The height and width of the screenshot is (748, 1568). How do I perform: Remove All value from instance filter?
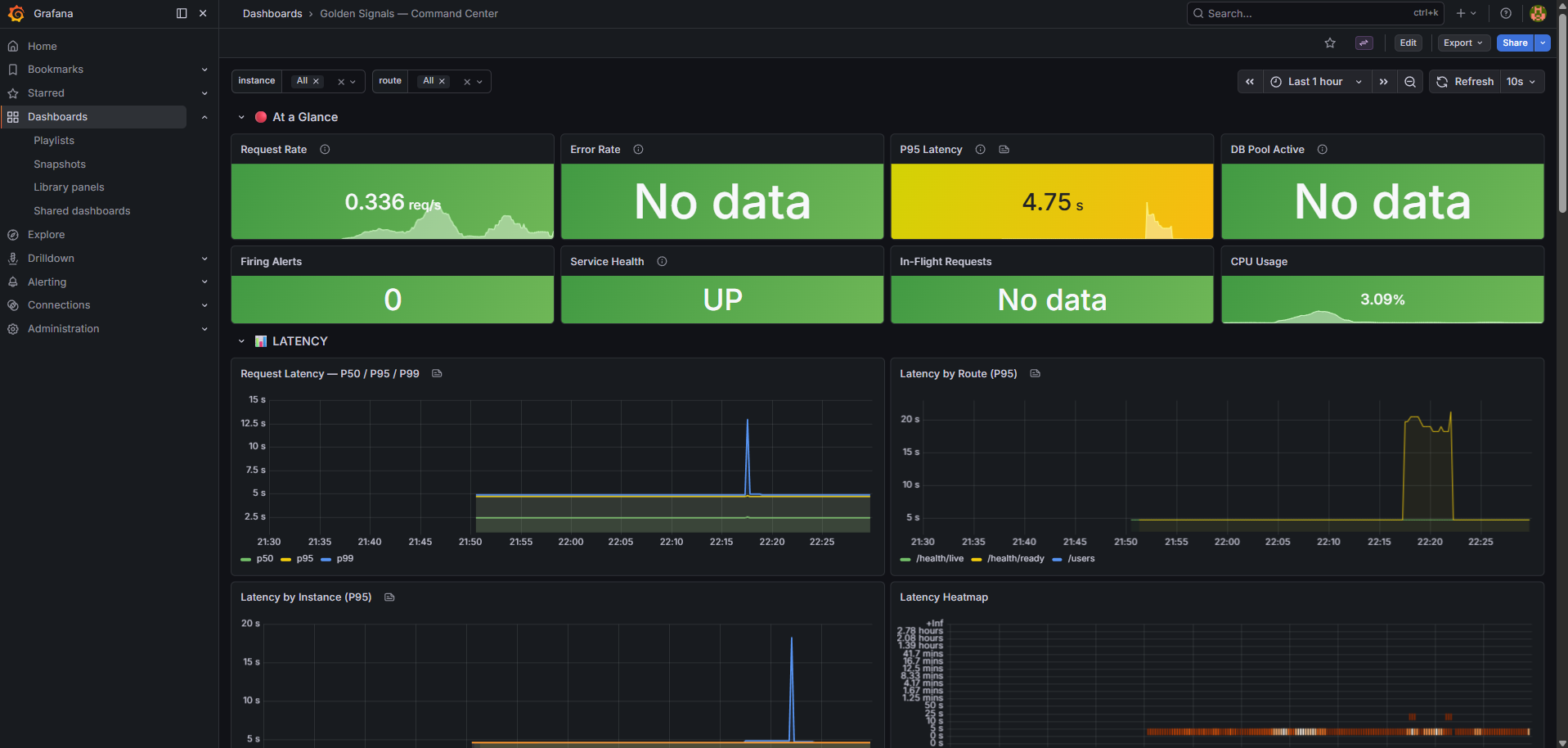coord(316,81)
